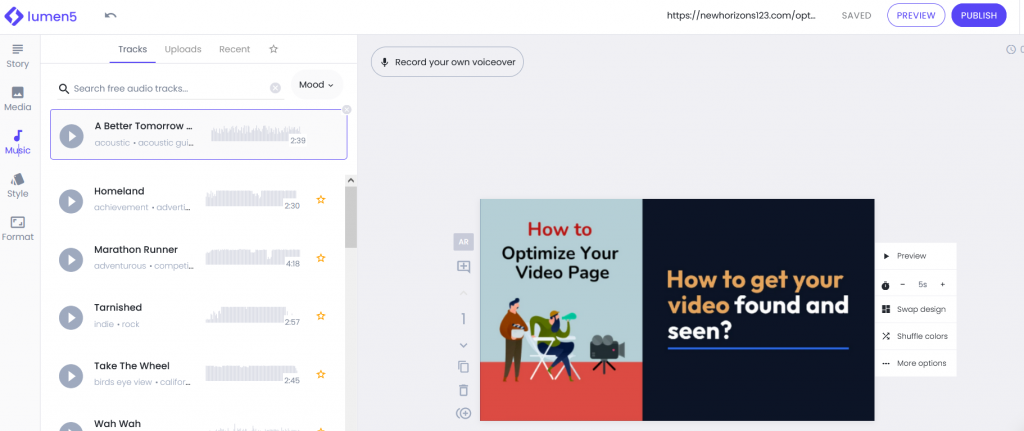Clear the audio search field

click(276, 88)
